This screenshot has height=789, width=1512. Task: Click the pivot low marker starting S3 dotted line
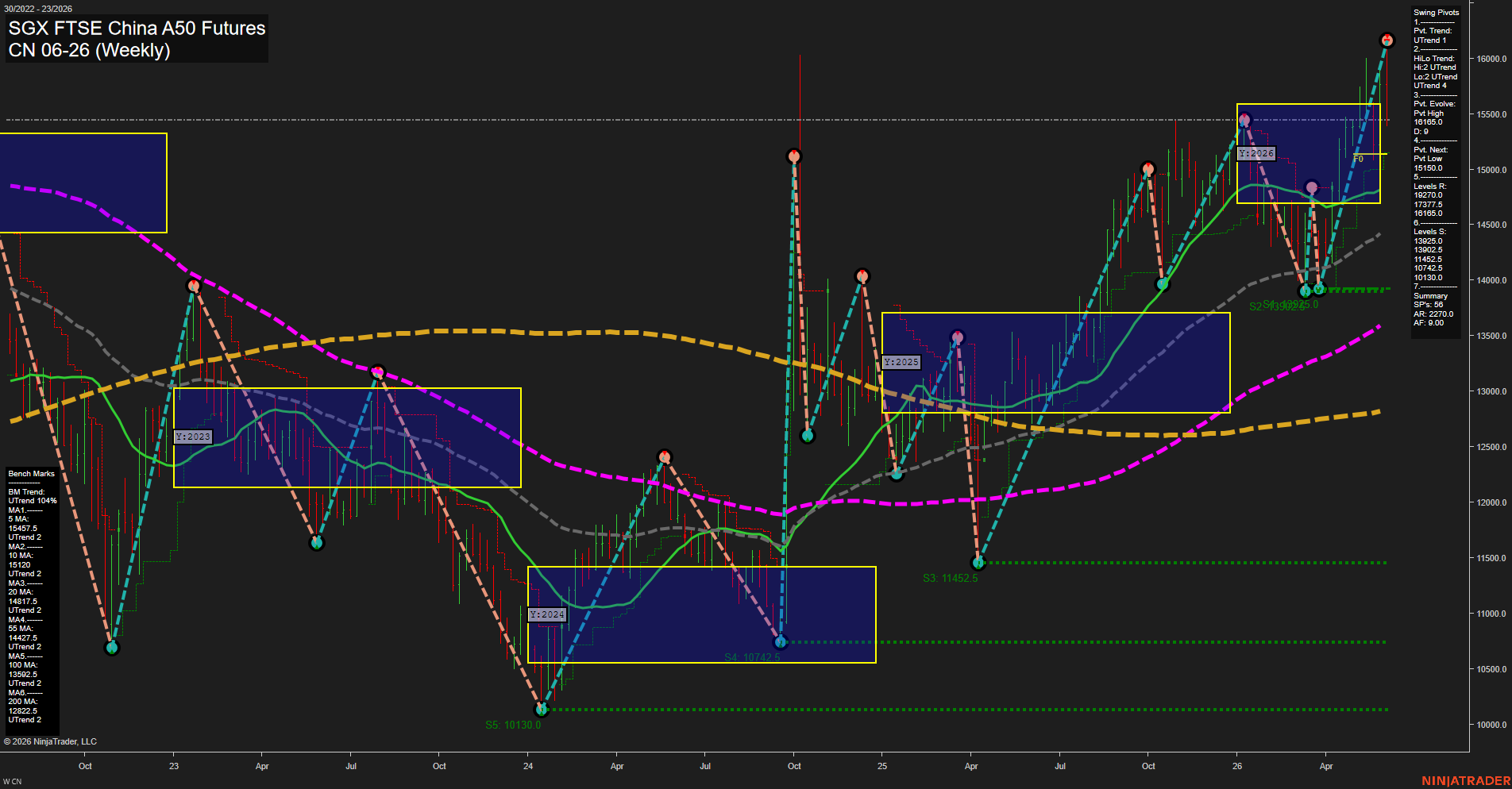pyautogui.click(x=978, y=563)
